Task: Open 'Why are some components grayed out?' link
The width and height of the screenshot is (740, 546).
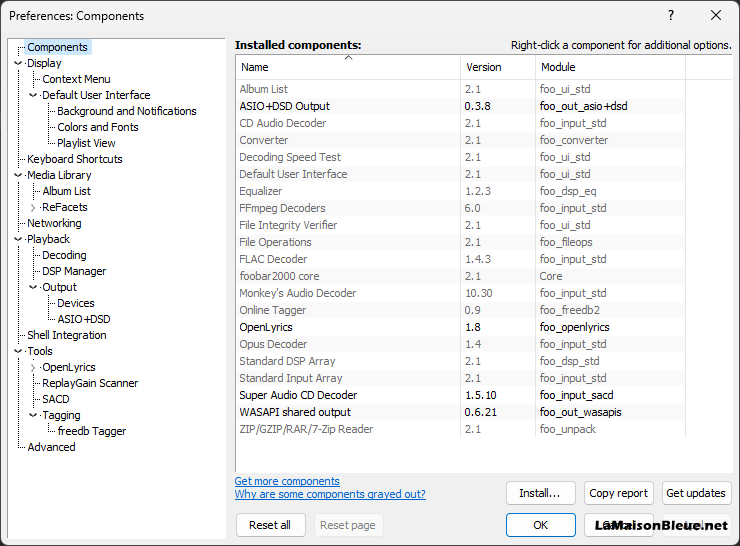Action: [330, 494]
